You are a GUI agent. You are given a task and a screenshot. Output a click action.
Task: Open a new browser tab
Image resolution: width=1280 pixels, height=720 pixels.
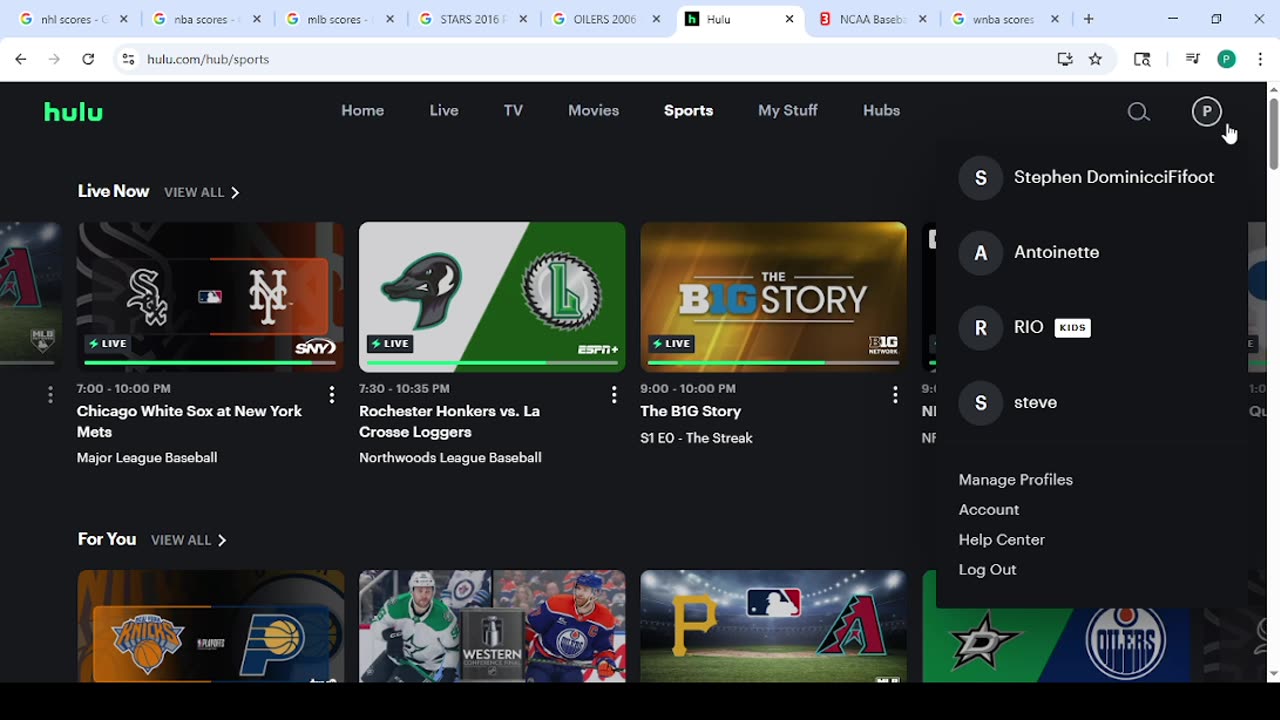[1088, 19]
